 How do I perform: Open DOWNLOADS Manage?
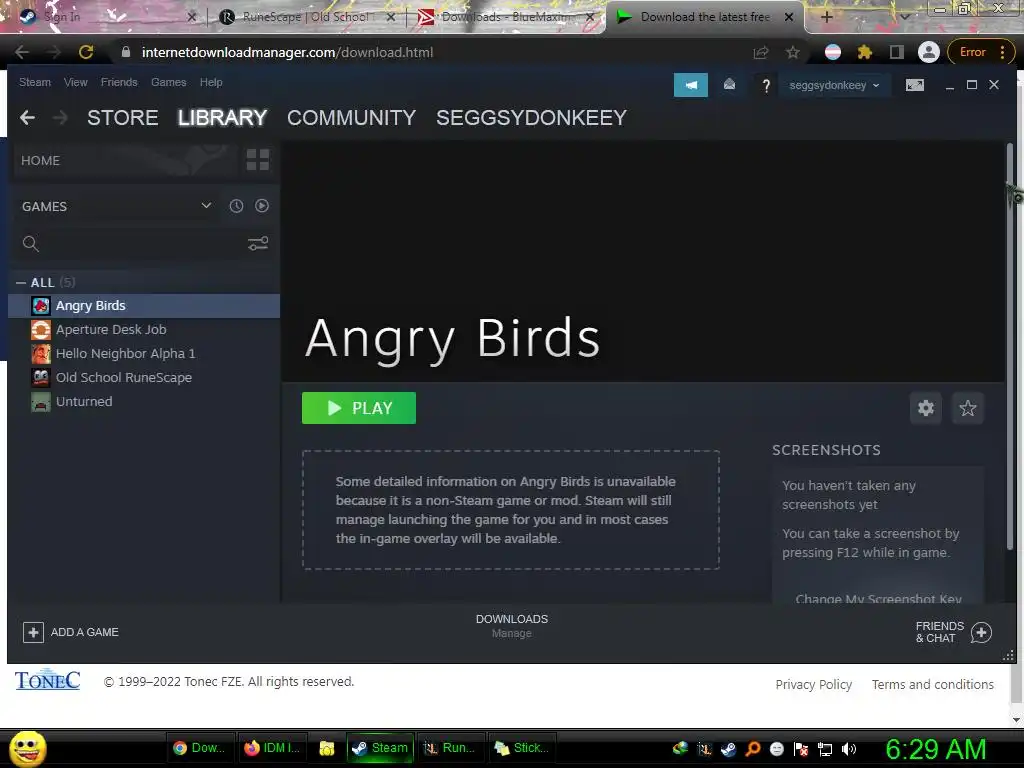[511, 626]
